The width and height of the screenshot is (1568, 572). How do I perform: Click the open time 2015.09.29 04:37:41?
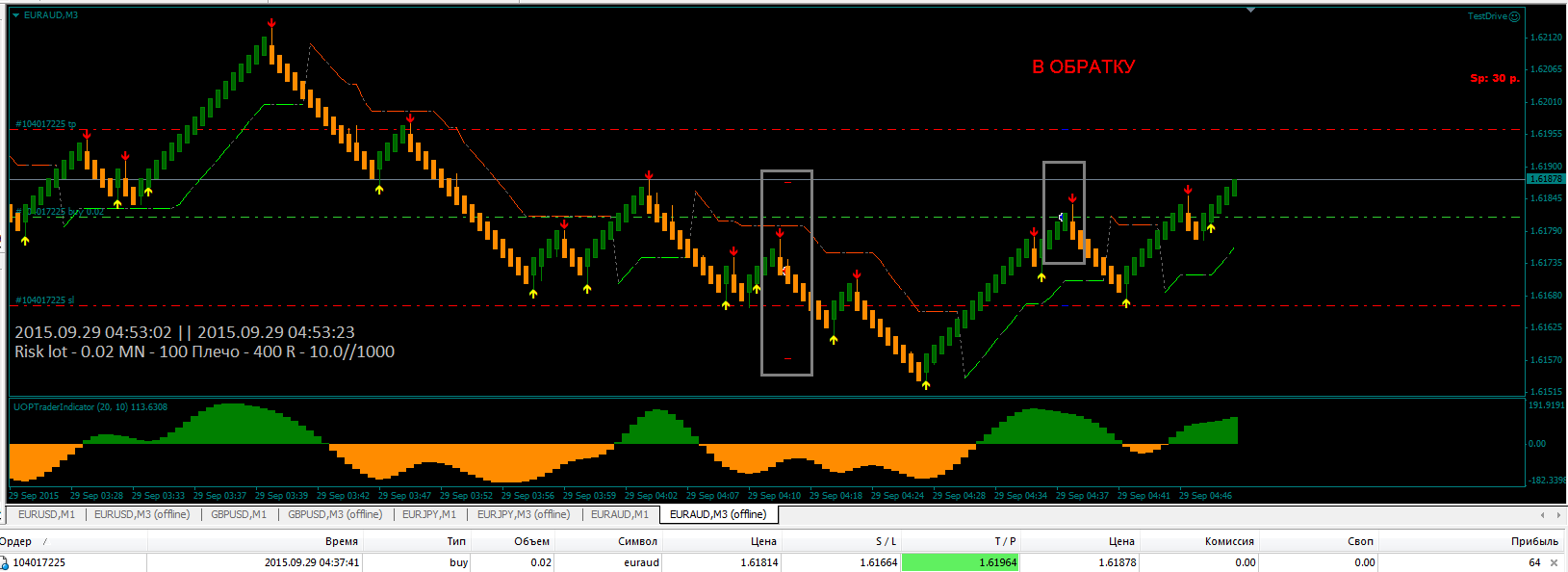click(x=312, y=562)
